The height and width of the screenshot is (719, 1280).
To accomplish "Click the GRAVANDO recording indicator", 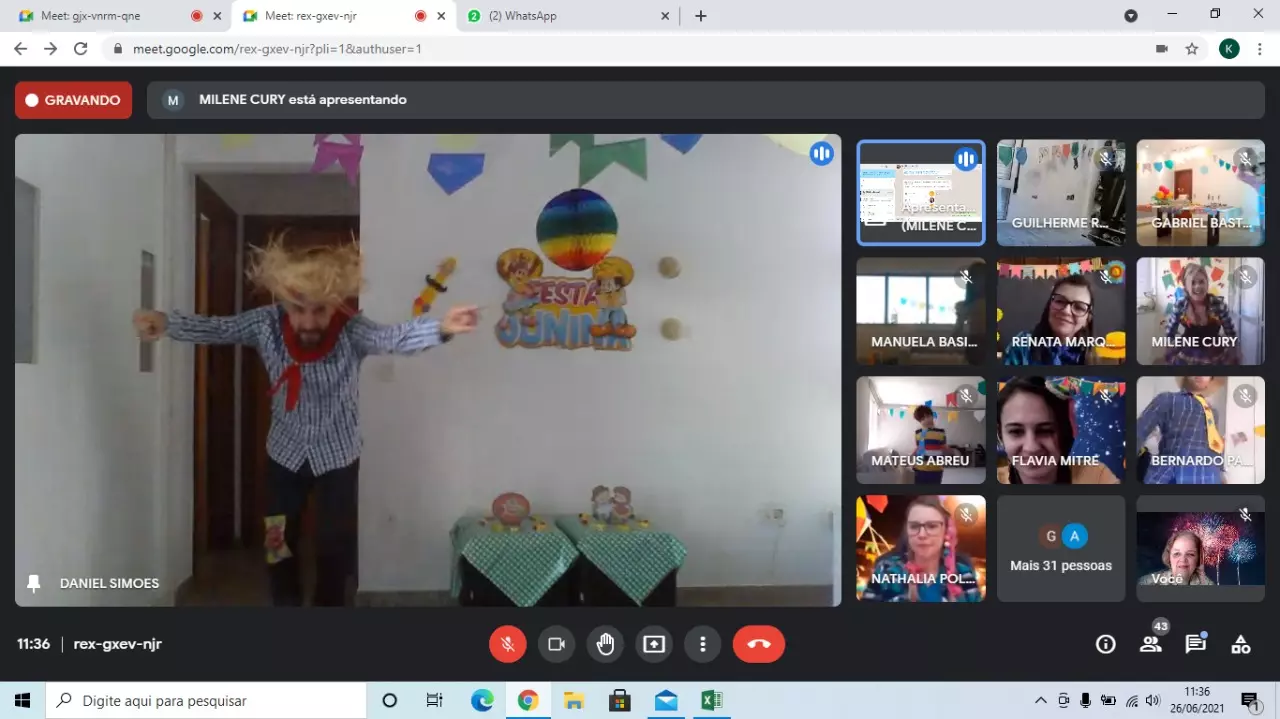I will (73, 100).
